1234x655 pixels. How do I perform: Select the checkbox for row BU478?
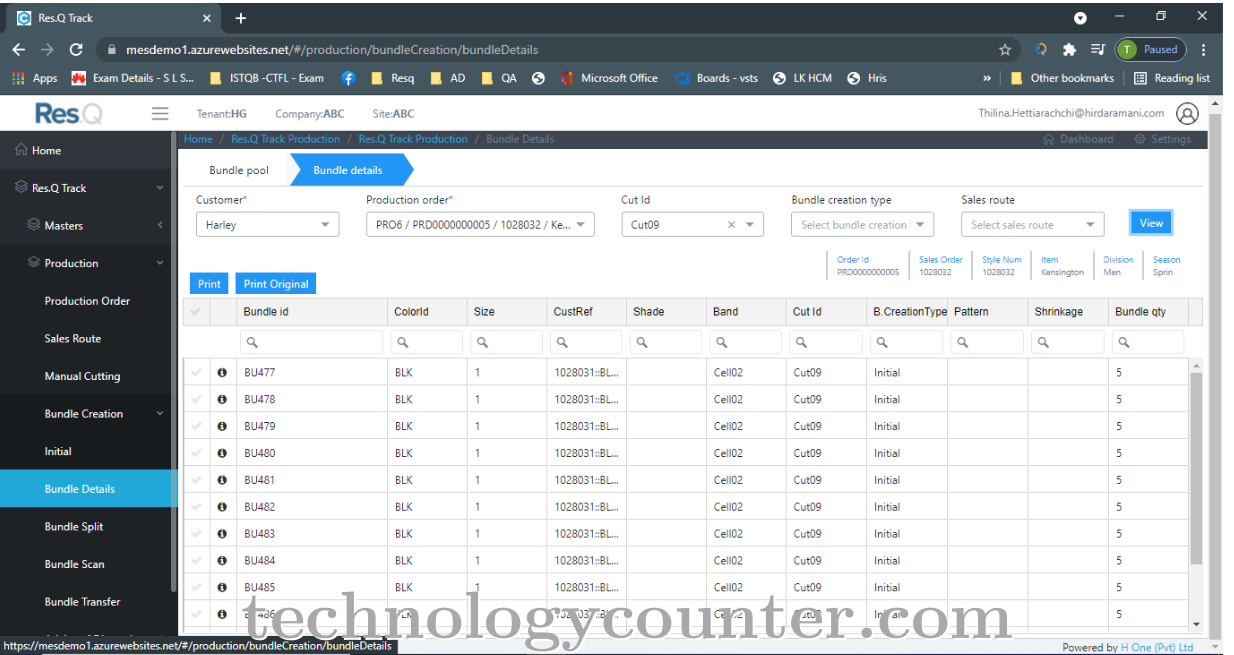[x=196, y=400]
